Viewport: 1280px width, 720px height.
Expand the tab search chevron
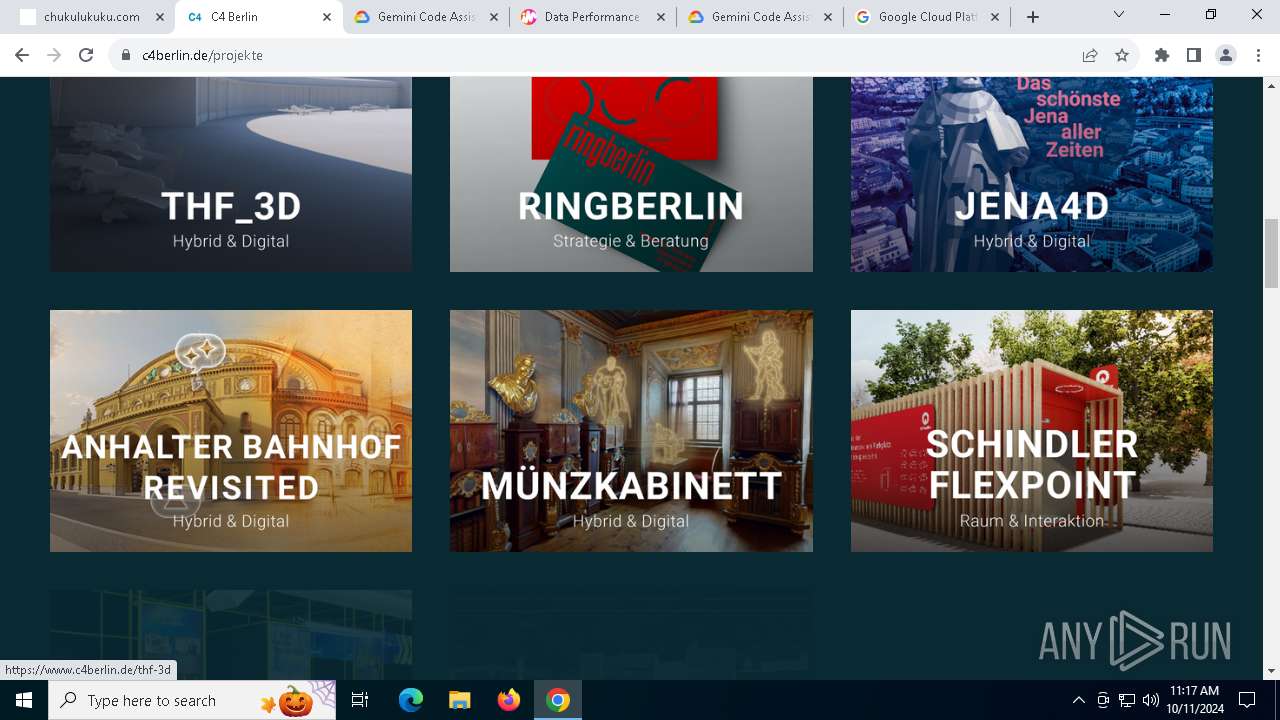[1119, 14]
